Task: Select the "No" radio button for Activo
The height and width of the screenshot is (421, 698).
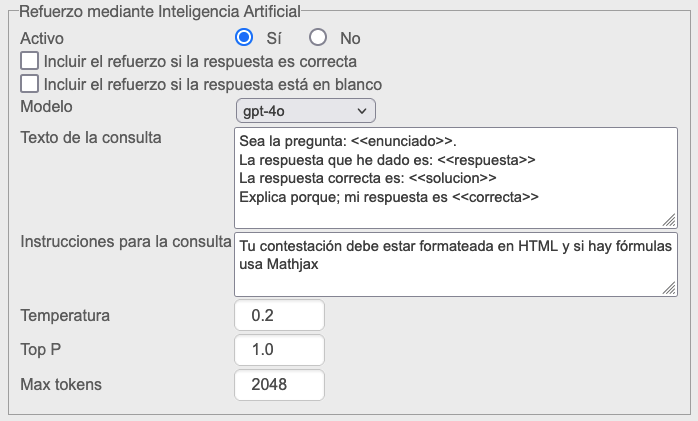Action: pyautogui.click(x=318, y=38)
